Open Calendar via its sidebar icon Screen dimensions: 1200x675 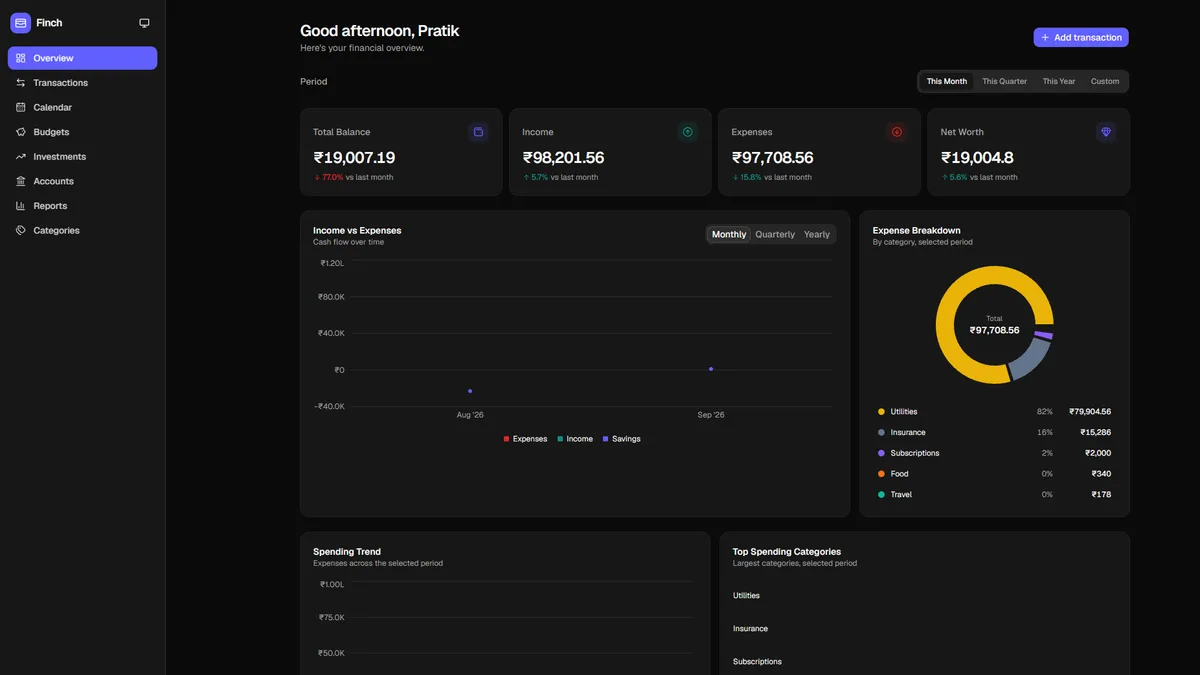[x=21, y=107]
